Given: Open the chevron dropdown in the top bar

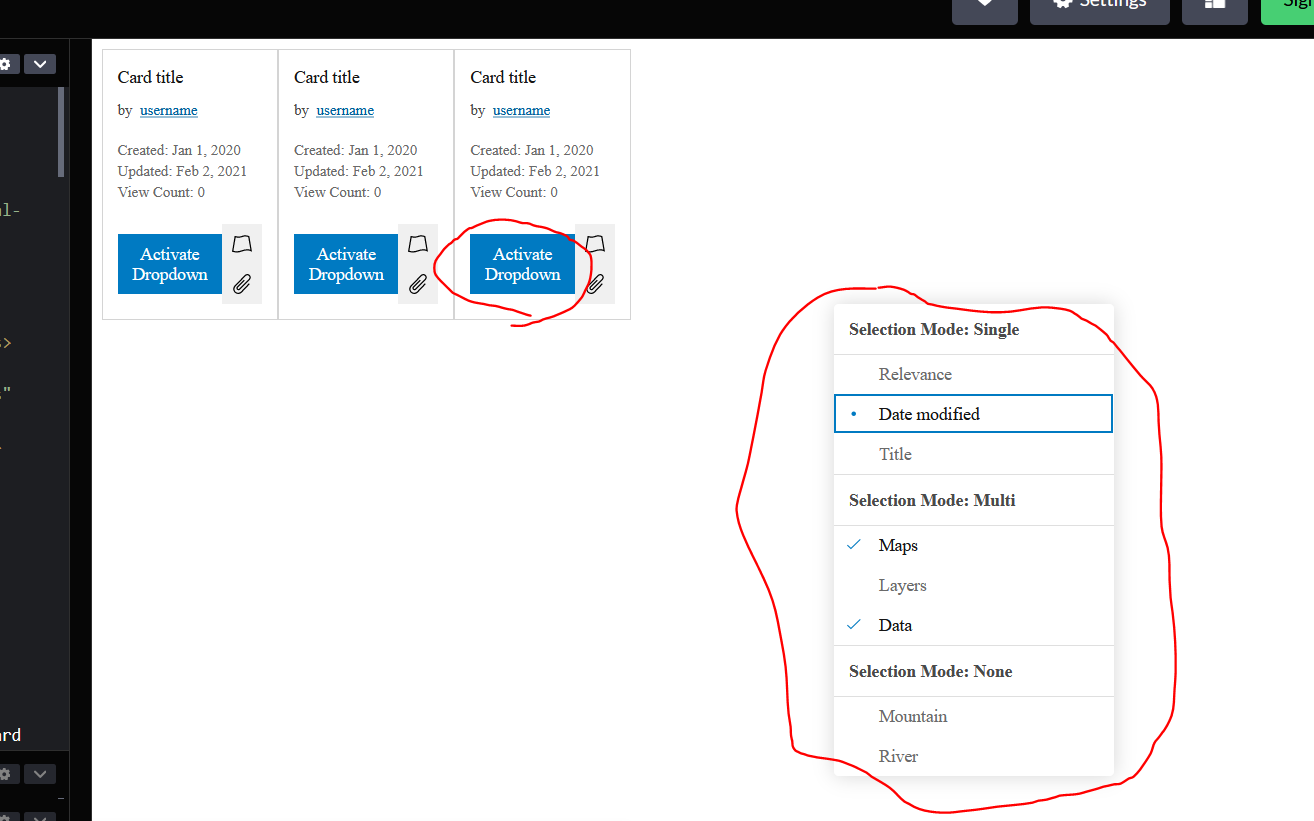Looking at the screenshot, I should coord(984,4).
